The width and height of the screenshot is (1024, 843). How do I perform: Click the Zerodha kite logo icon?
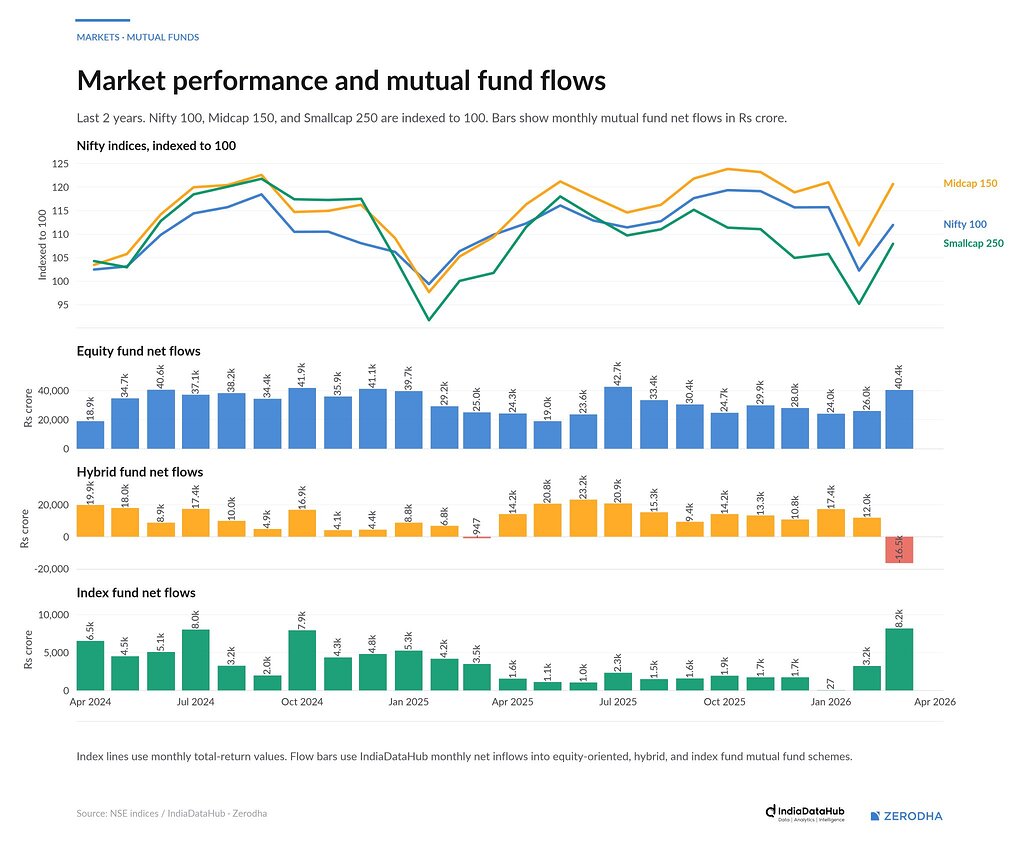876,816
